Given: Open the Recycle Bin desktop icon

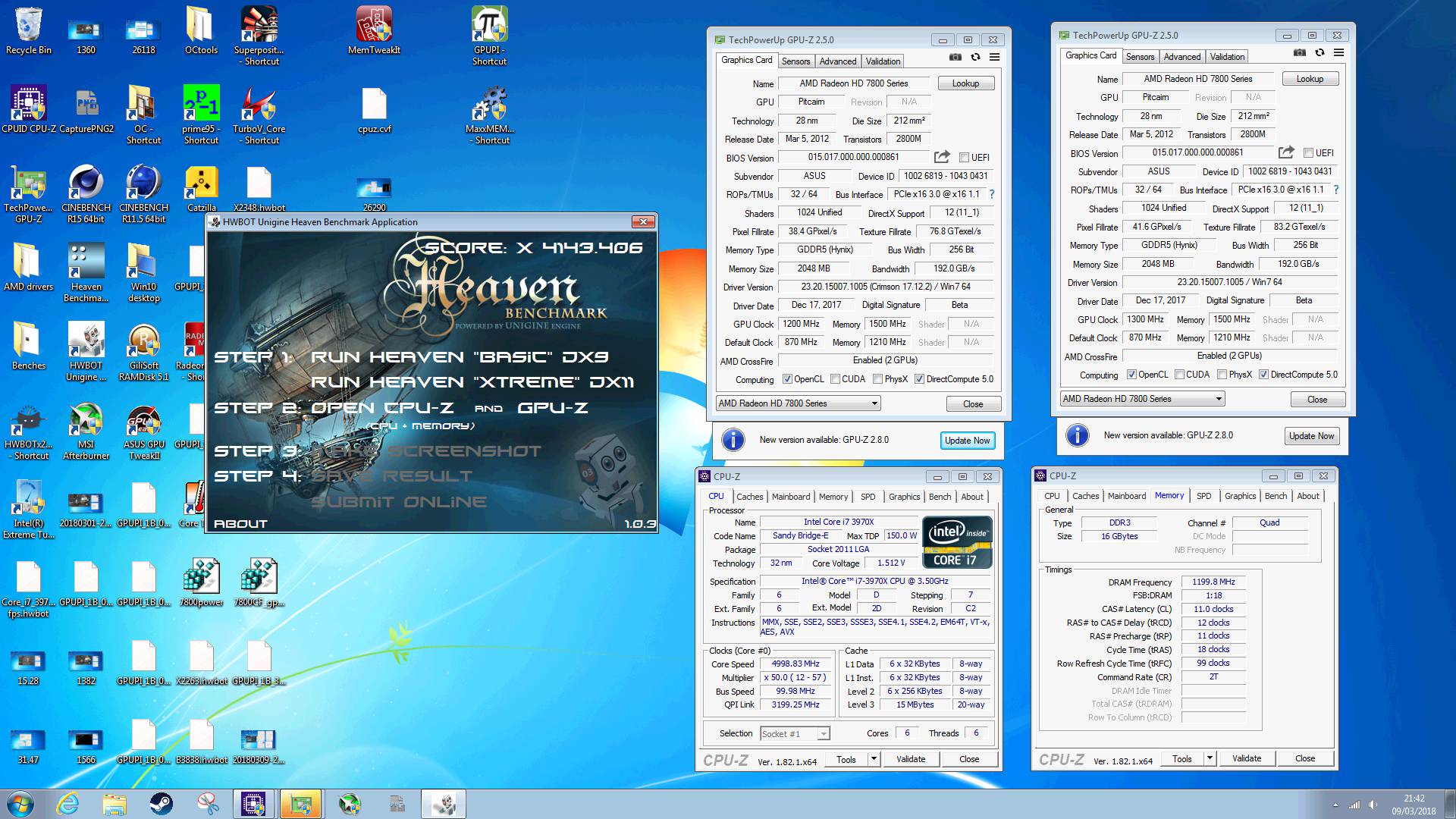Looking at the screenshot, I should pos(28,30).
